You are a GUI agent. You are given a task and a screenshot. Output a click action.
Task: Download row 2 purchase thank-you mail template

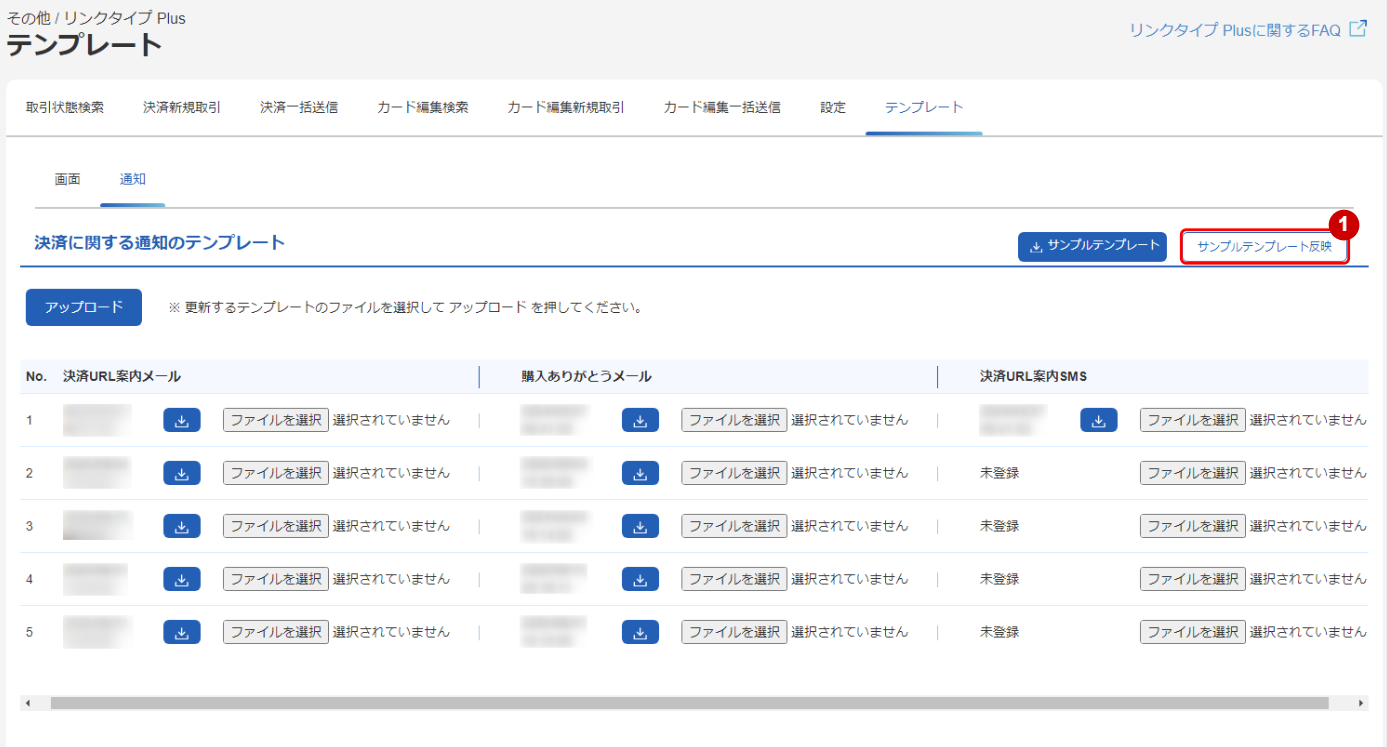[x=640, y=473]
